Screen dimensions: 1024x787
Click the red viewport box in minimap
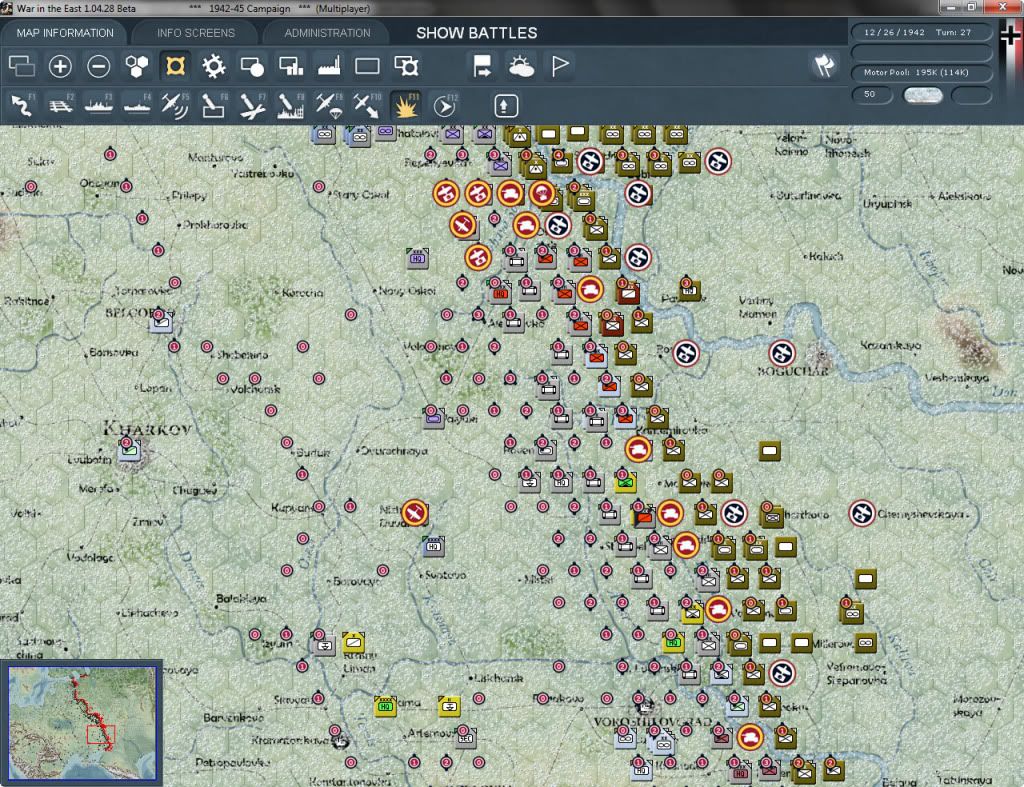pos(101,734)
